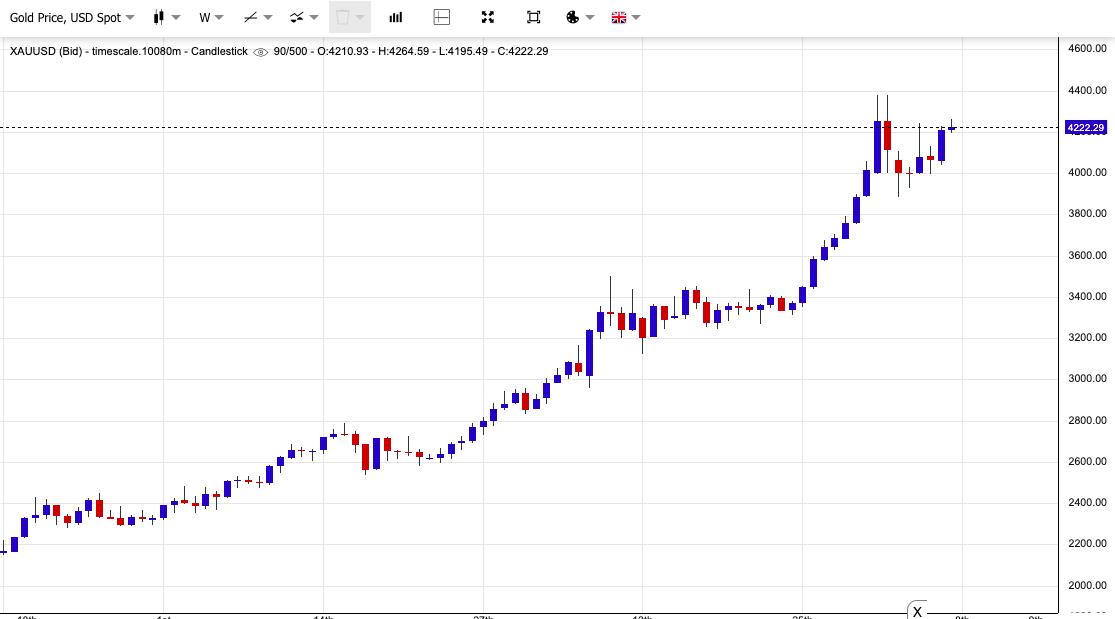
Task: Click the latest candlestick on the chart
Action: point(952,127)
